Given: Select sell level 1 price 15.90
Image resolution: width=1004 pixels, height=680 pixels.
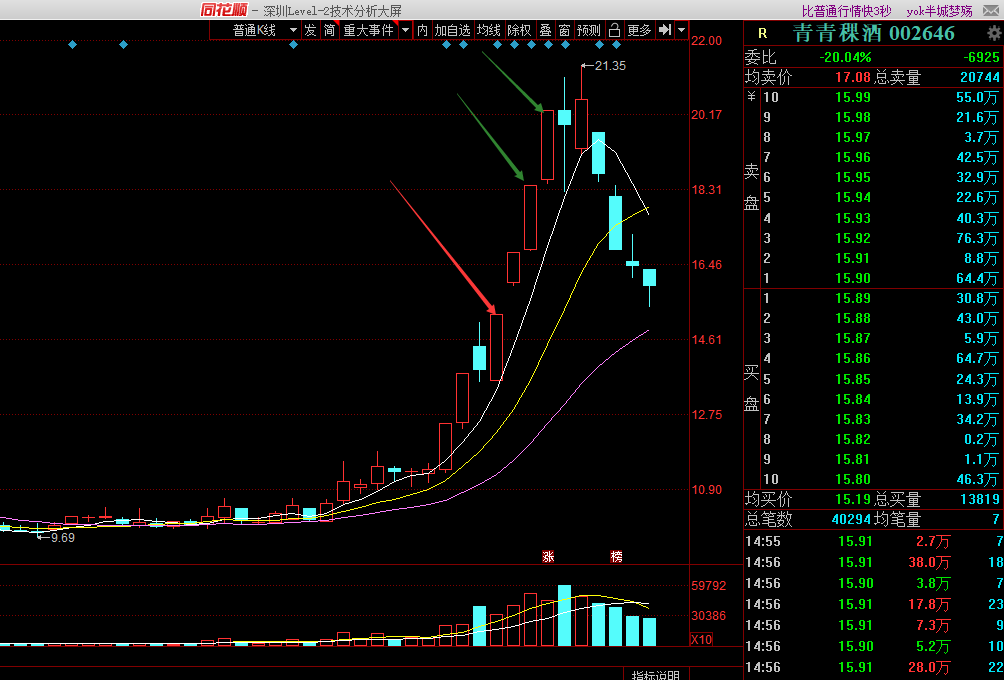Looking at the screenshot, I should [x=852, y=278].
